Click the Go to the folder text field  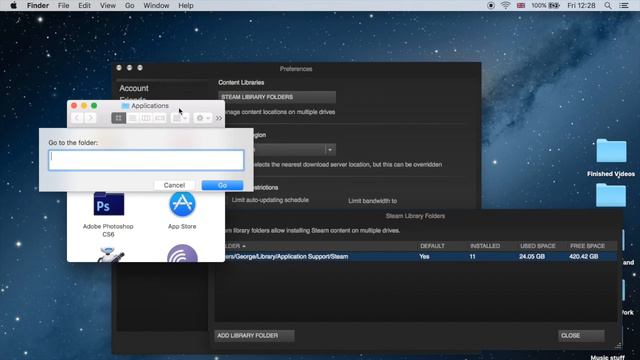point(146,160)
